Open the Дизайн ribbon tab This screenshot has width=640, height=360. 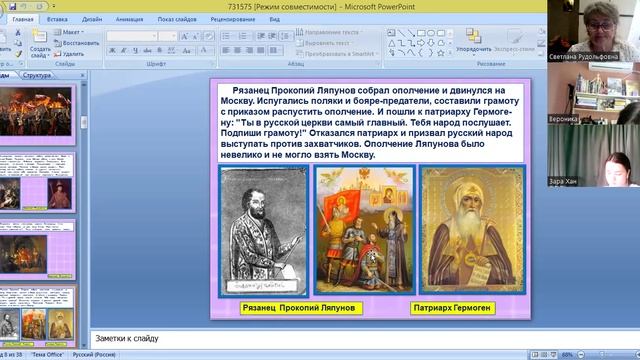pyautogui.click(x=92, y=19)
